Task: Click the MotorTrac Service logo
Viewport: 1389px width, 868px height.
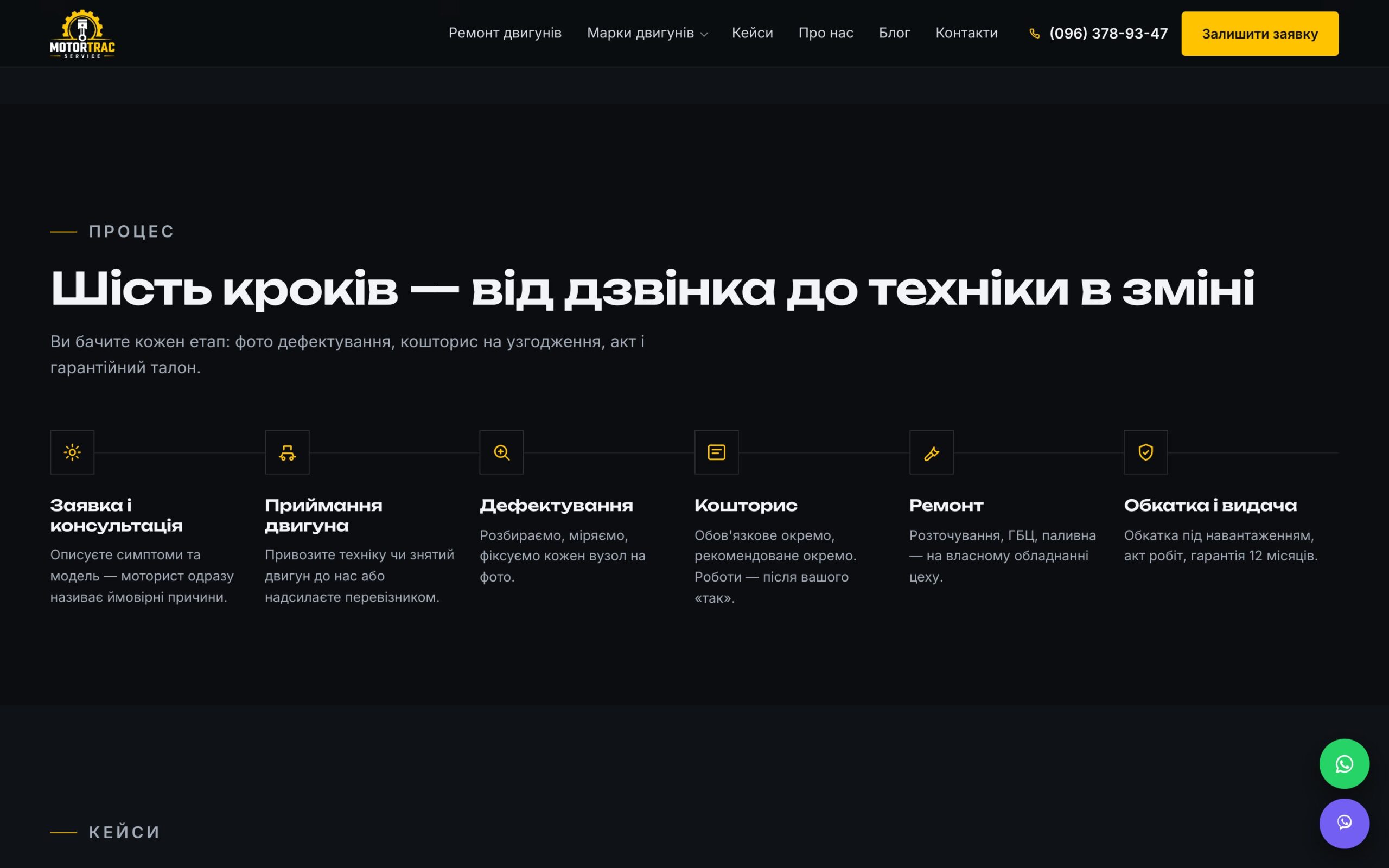Action: [x=82, y=33]
